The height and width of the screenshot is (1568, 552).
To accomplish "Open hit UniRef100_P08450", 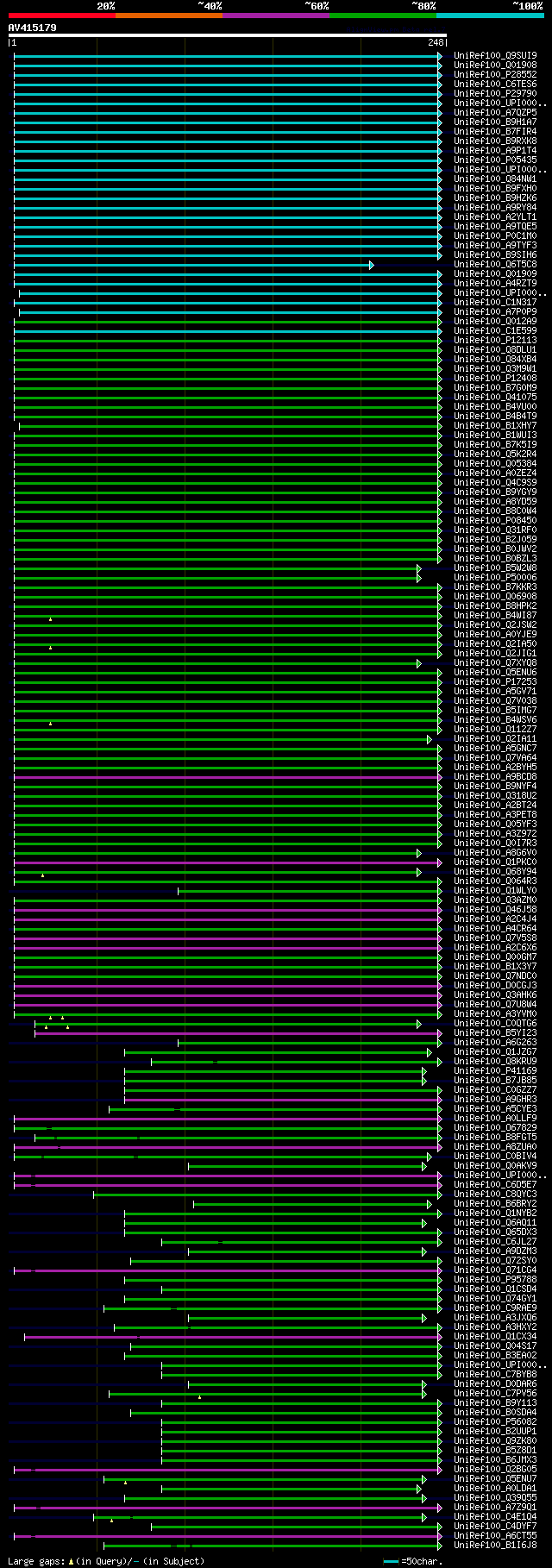I will click(495, 521).
